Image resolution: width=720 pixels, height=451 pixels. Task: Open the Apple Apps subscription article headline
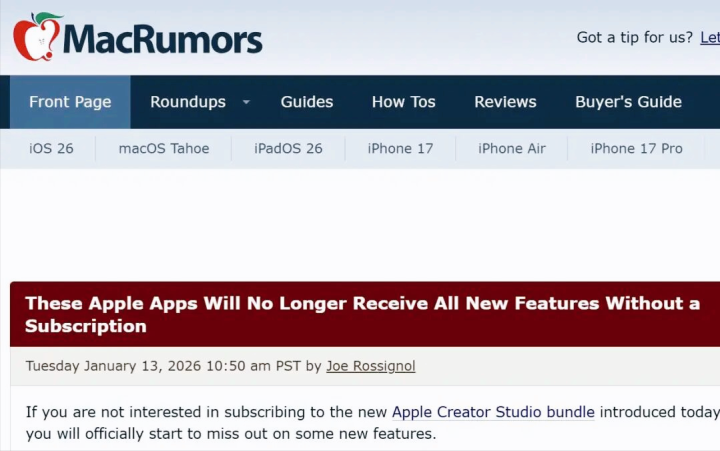click(x=362, y=315)
